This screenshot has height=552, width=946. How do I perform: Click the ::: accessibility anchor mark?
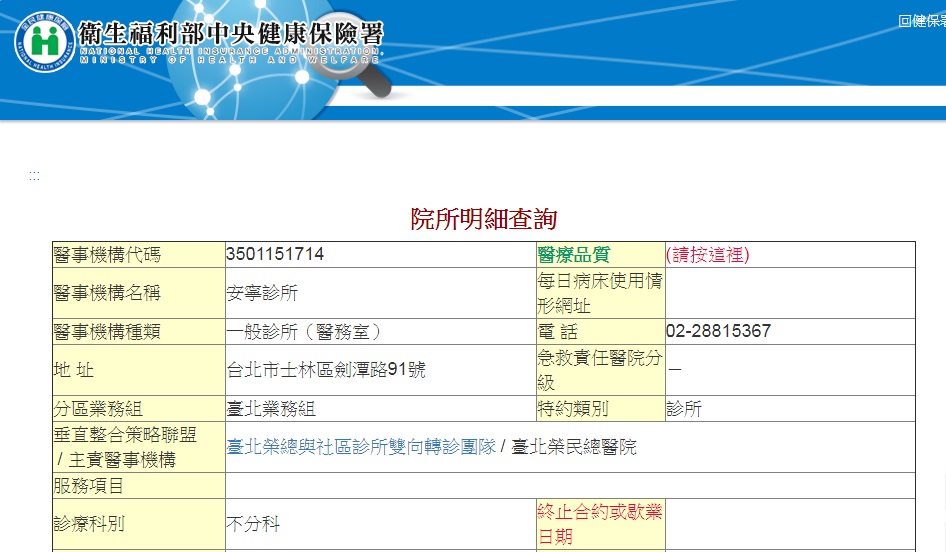click(34, 176)
